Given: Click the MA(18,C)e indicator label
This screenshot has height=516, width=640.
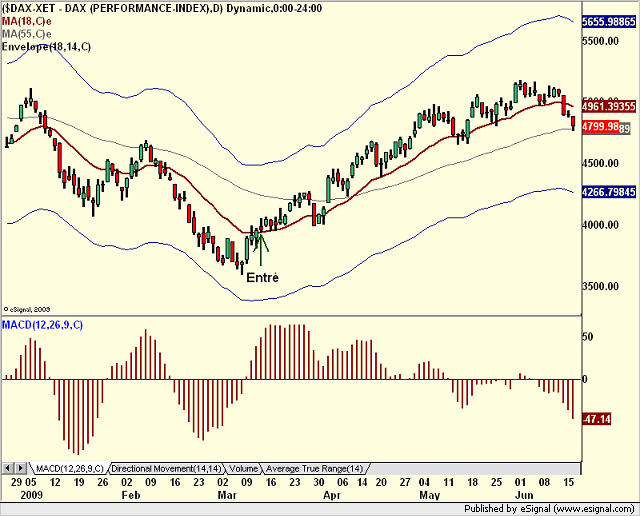Looking at the screenshot, I should coord(27,21).
